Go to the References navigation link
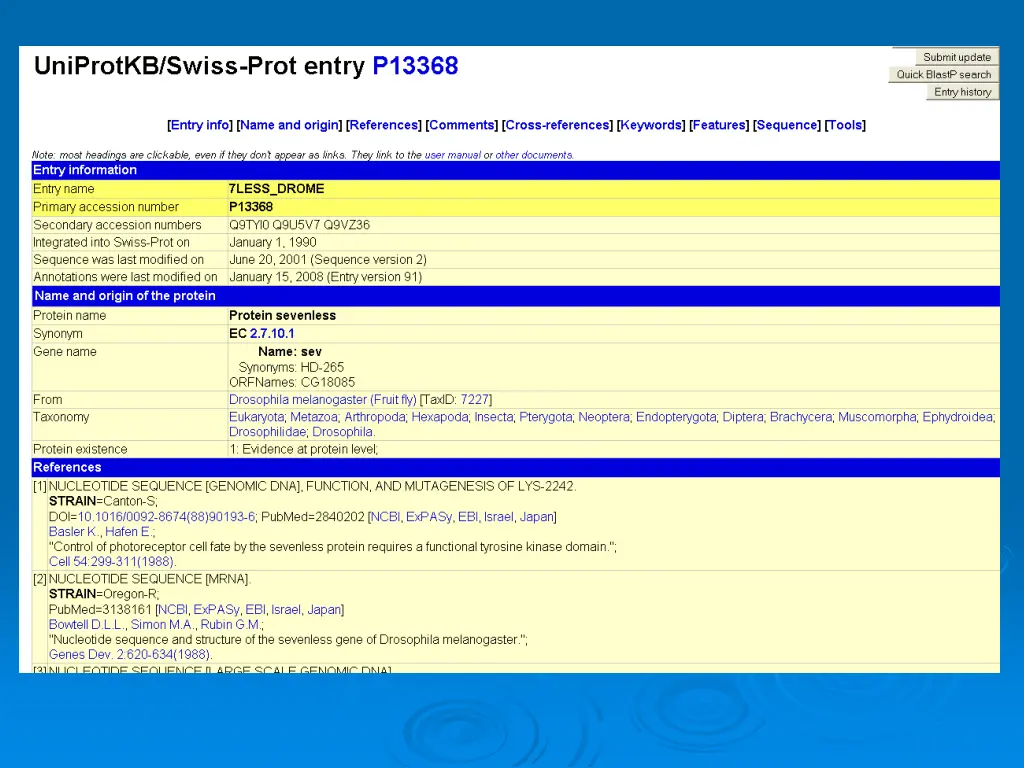This screenshot has width=1024, height=768. (383, 125)
